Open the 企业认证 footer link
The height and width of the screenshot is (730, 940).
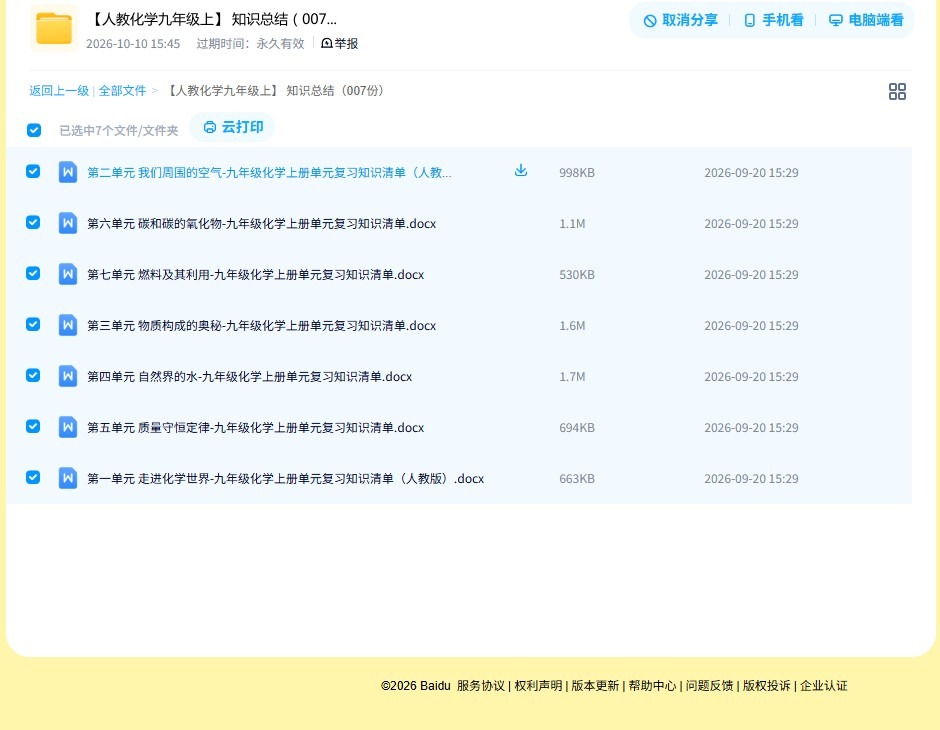pyautogui.click(x=824, y=686)
